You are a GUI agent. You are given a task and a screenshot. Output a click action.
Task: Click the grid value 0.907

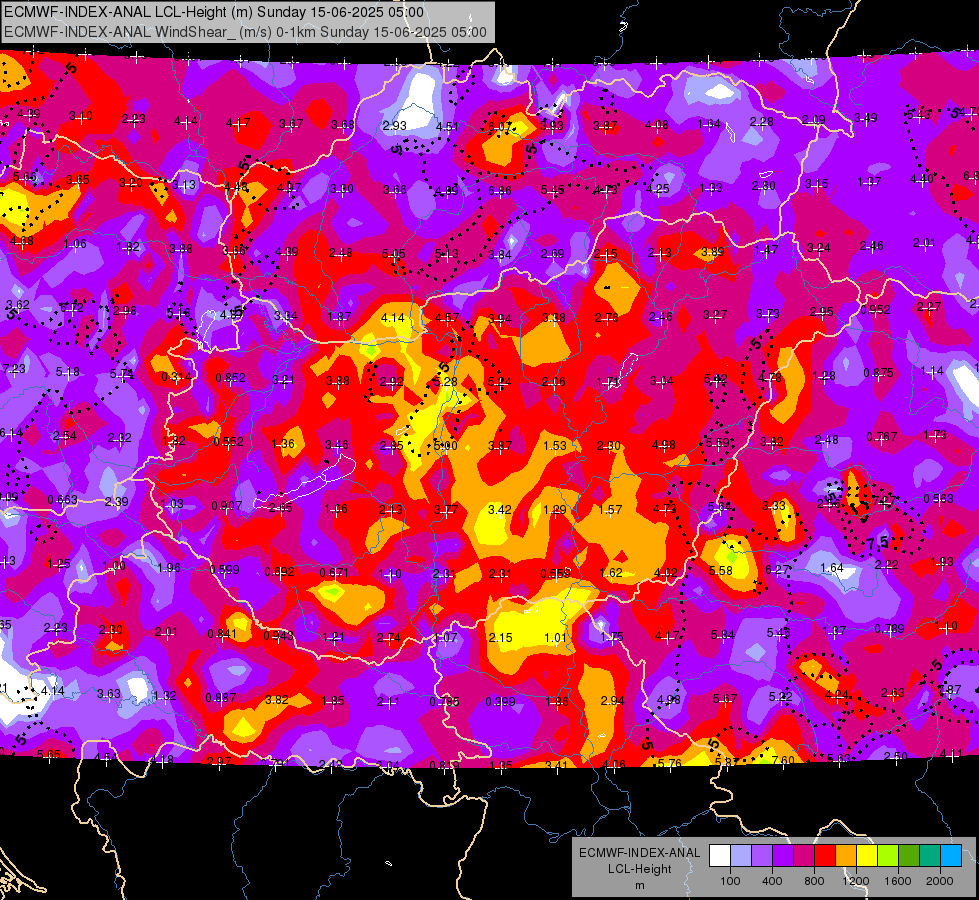pyautogui.click(x=227, y=505)
